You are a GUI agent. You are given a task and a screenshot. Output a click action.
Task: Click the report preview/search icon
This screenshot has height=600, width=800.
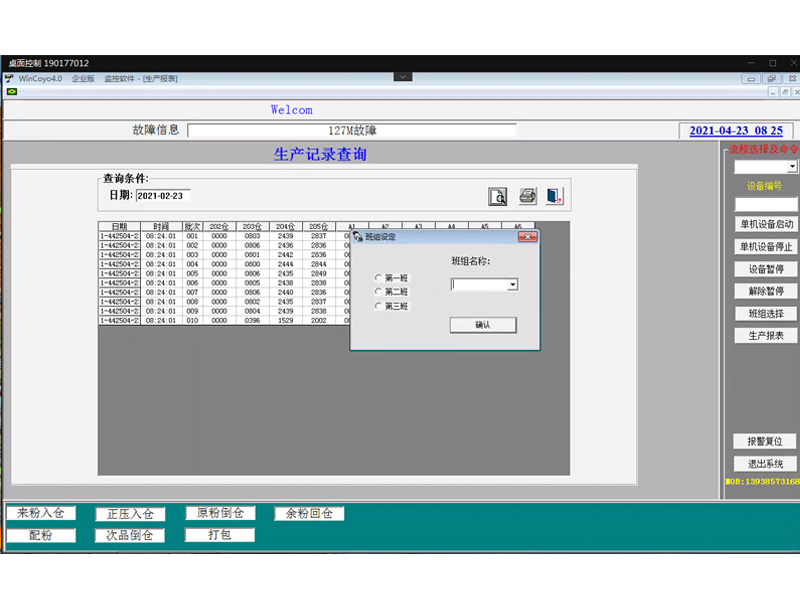point(498,196)
